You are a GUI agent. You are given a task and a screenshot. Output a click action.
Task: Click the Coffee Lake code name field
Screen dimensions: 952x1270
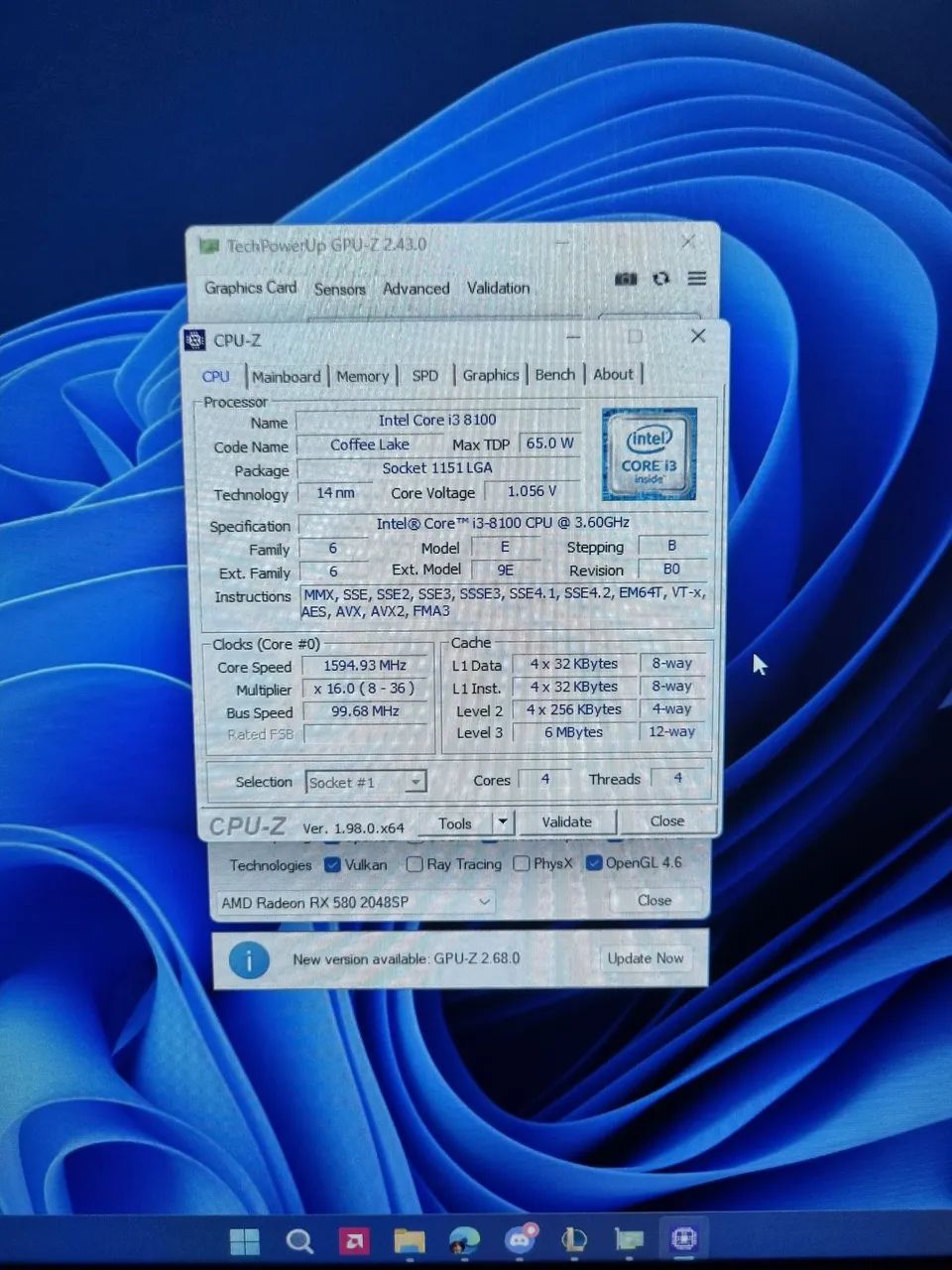[369, 444]
